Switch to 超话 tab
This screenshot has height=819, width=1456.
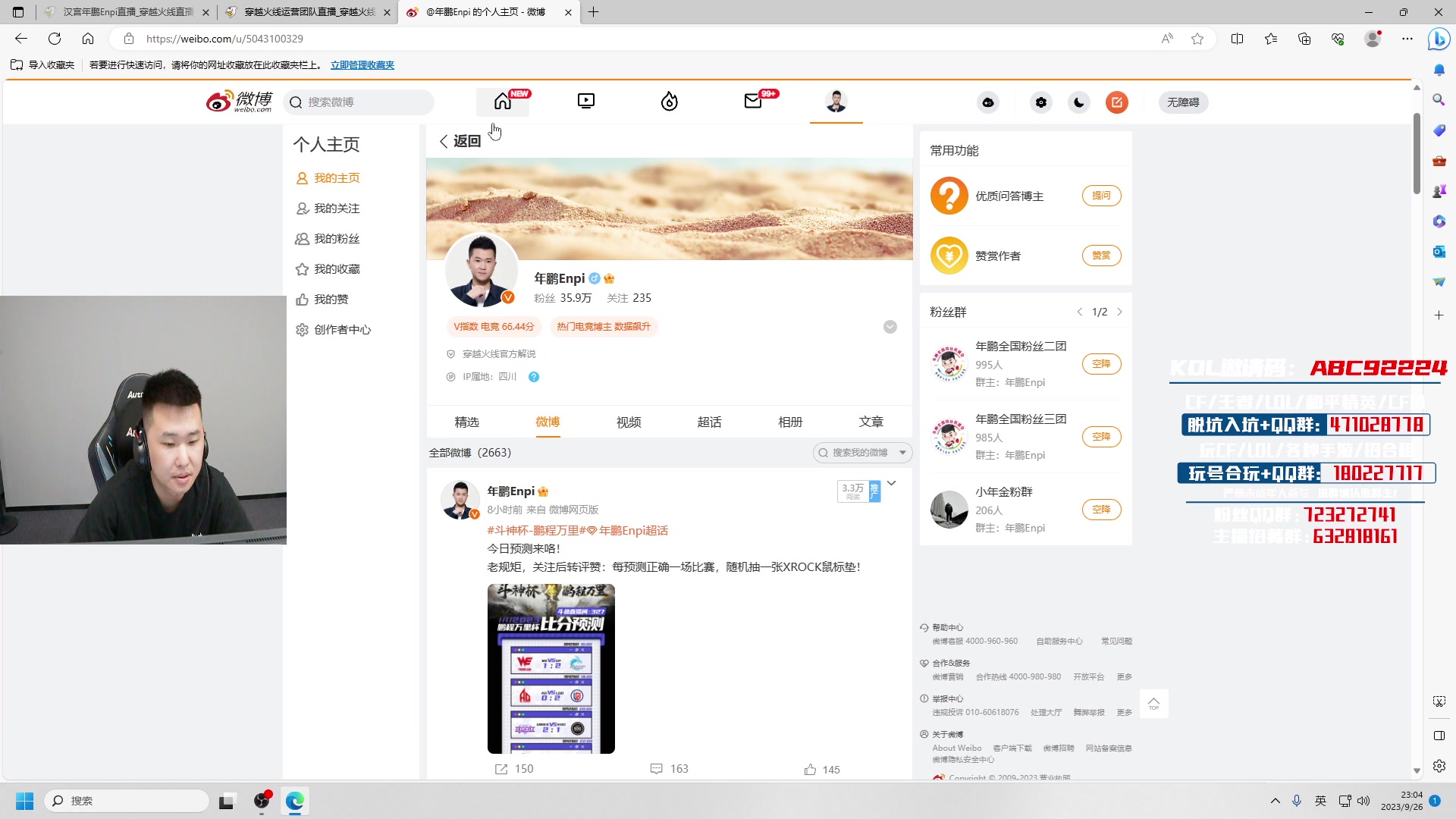(x=710, y=422)
